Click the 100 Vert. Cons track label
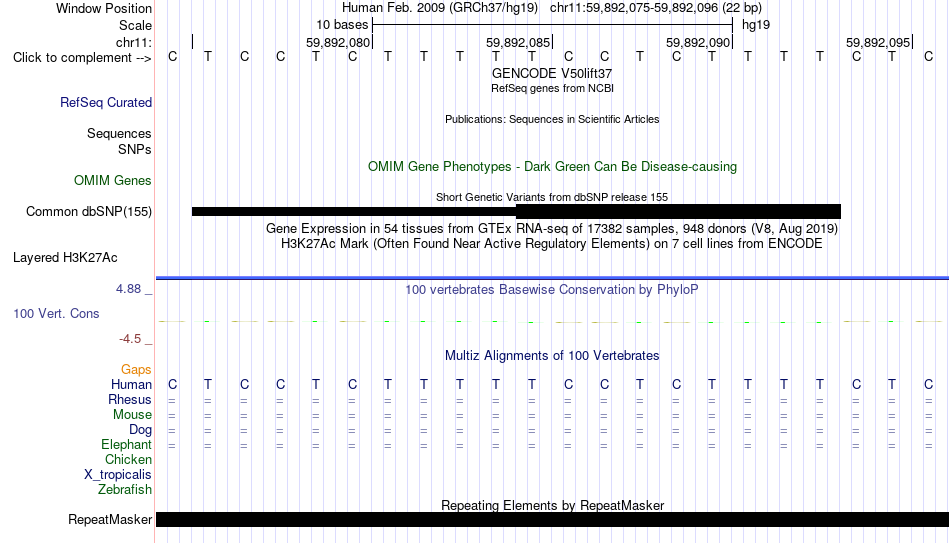 [x=56, y=313]
